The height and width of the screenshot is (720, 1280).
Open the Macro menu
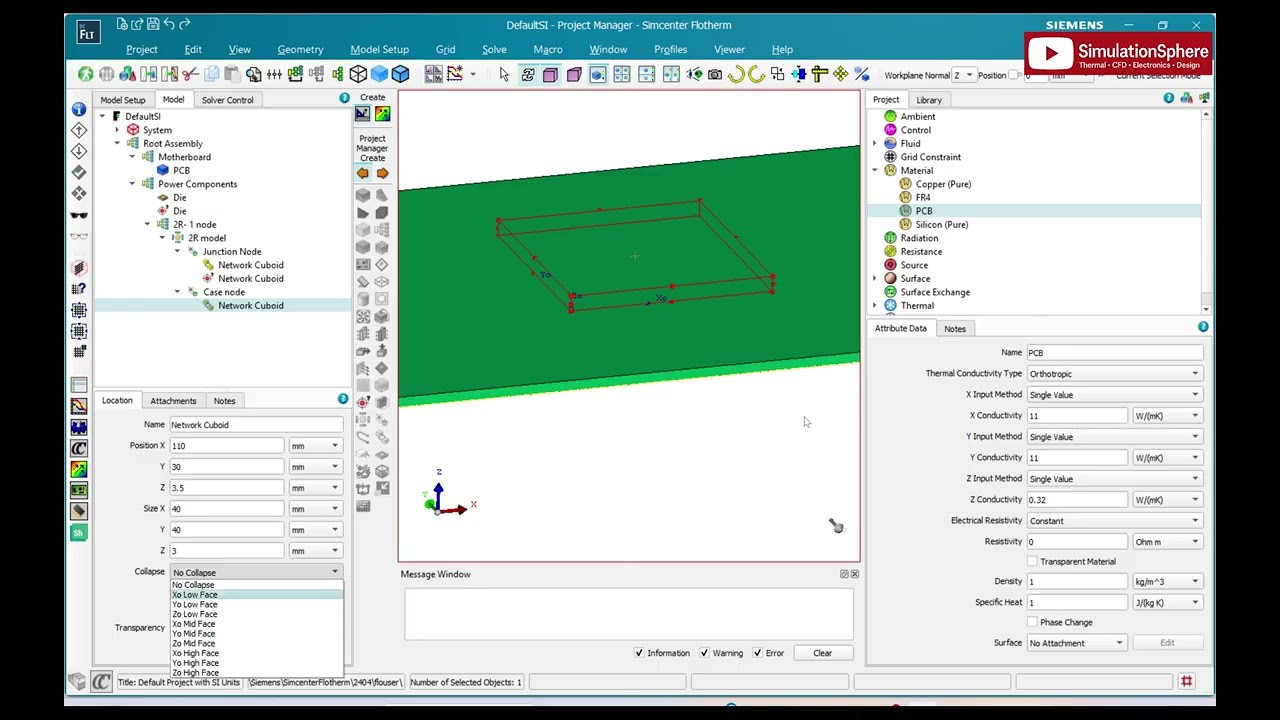point(547,49)
